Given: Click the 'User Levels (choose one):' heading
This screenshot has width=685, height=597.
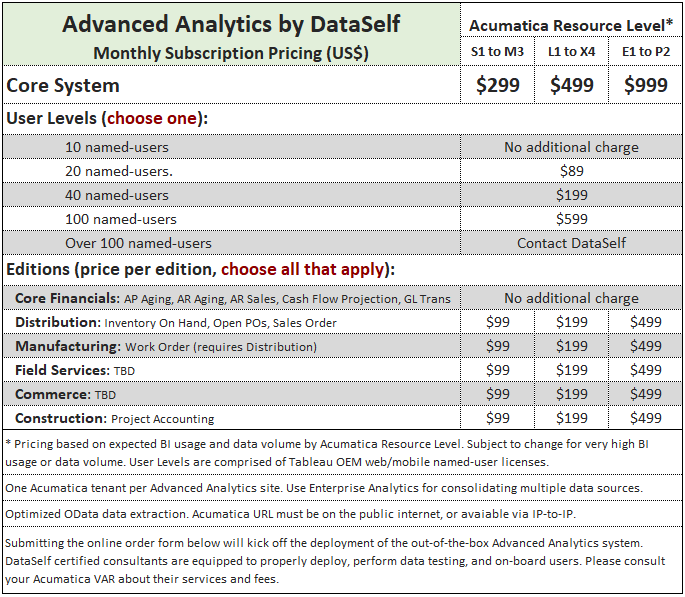Looking at the screenshot, I should pos(107,118).
